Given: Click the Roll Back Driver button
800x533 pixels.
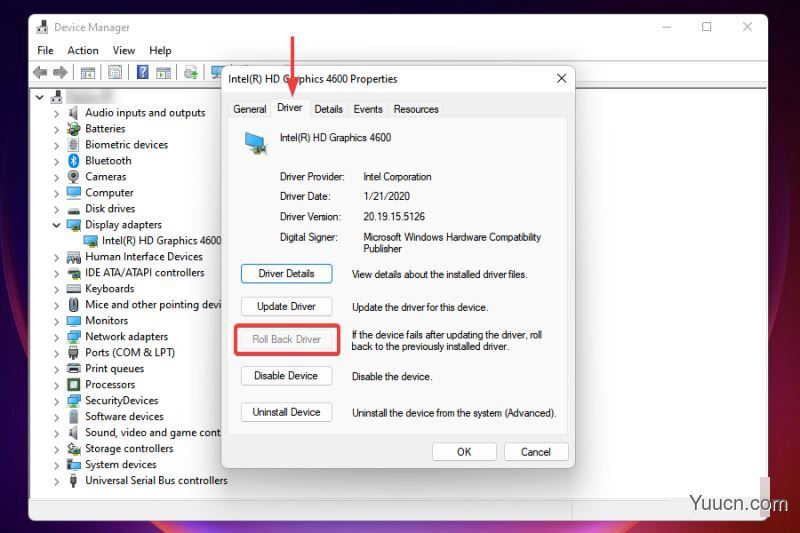Looking at the screenshot, I should [286, 339].
